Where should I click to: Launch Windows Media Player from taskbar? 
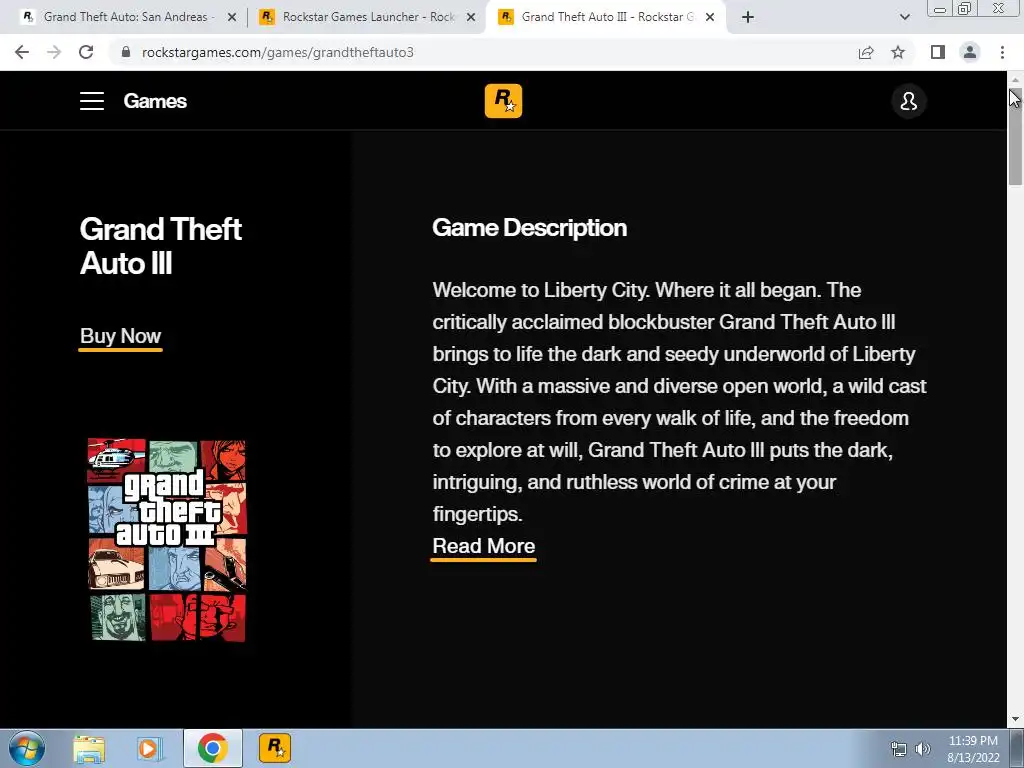(x=150, y=748)
